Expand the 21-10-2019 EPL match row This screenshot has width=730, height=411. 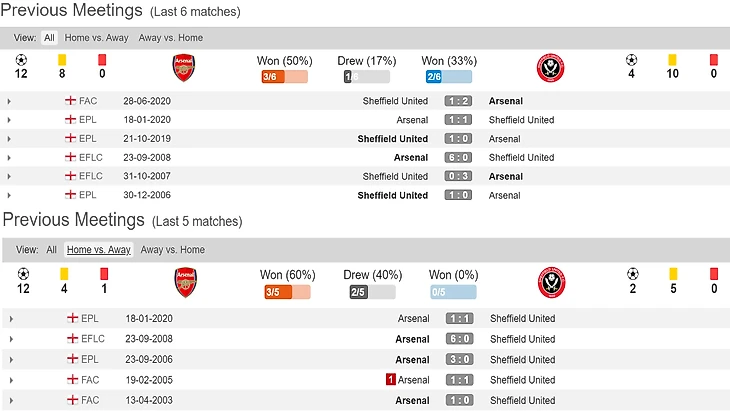pos(9,139)
